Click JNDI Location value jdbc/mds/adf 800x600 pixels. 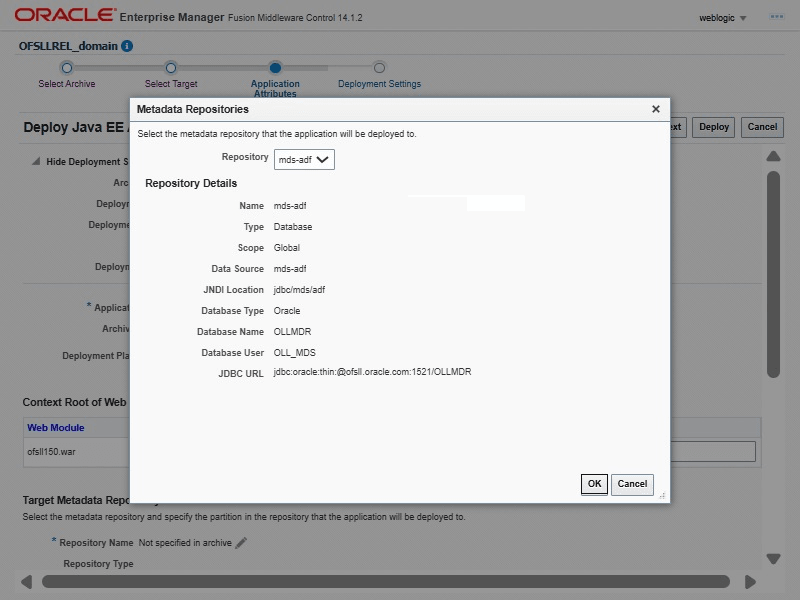click(299, 290)
